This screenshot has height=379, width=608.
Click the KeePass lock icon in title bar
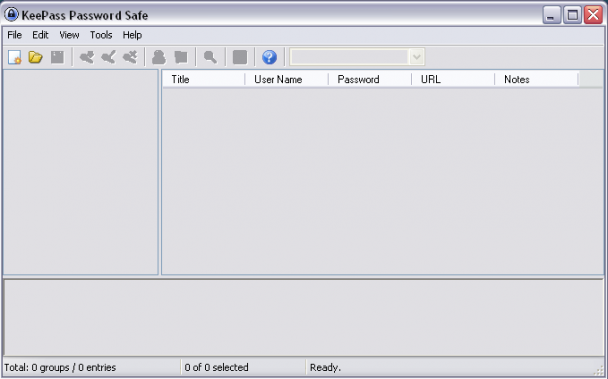(x=11, y=15)
